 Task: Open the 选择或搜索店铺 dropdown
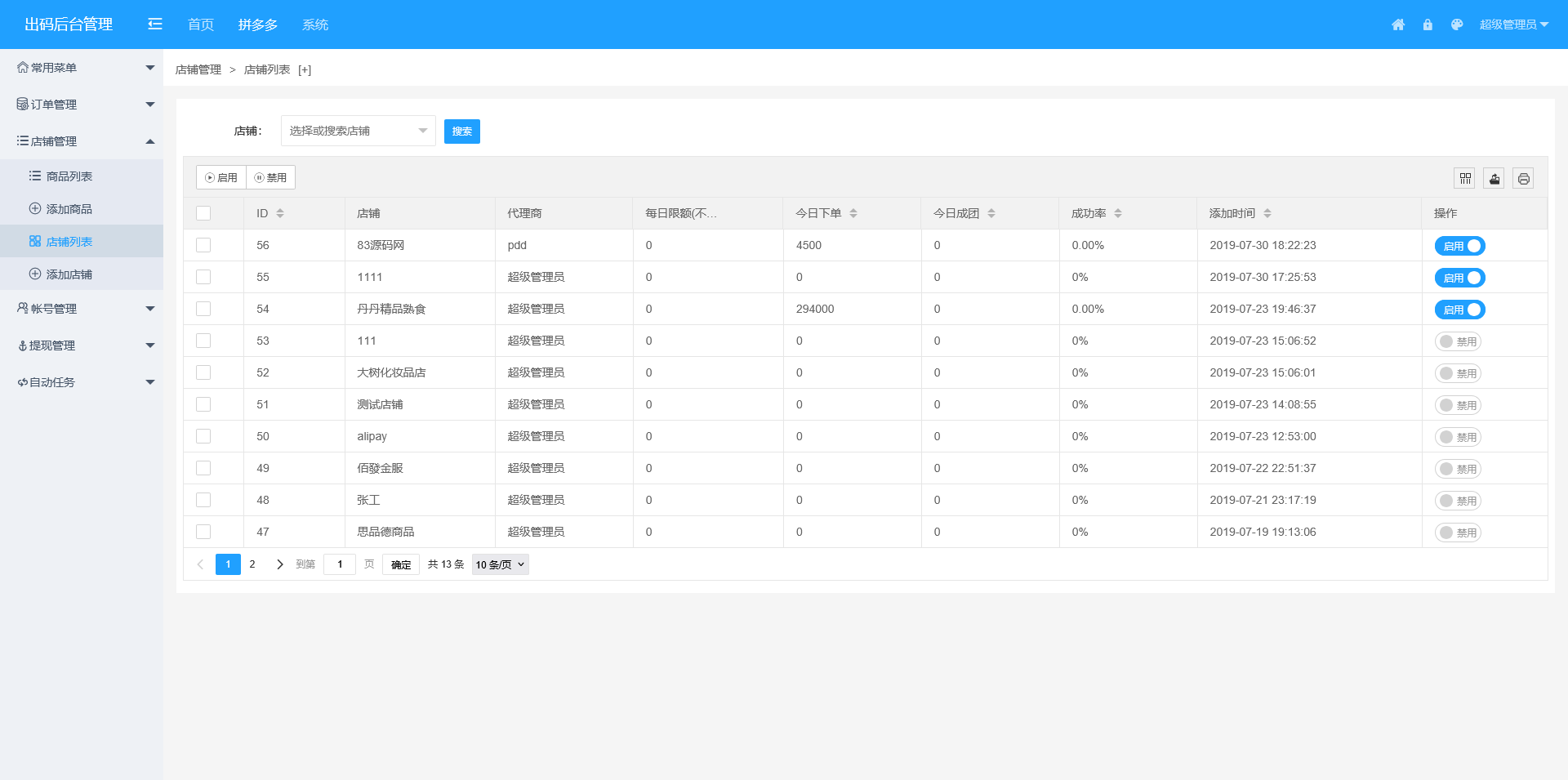(358, 131)
